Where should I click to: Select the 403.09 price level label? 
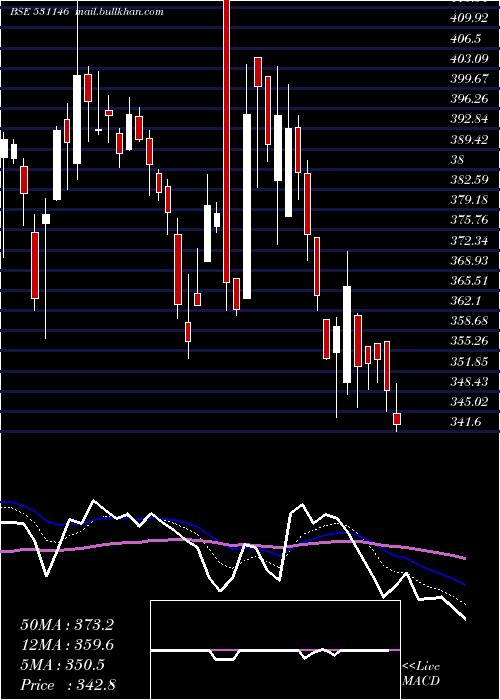tap(469, 59)
